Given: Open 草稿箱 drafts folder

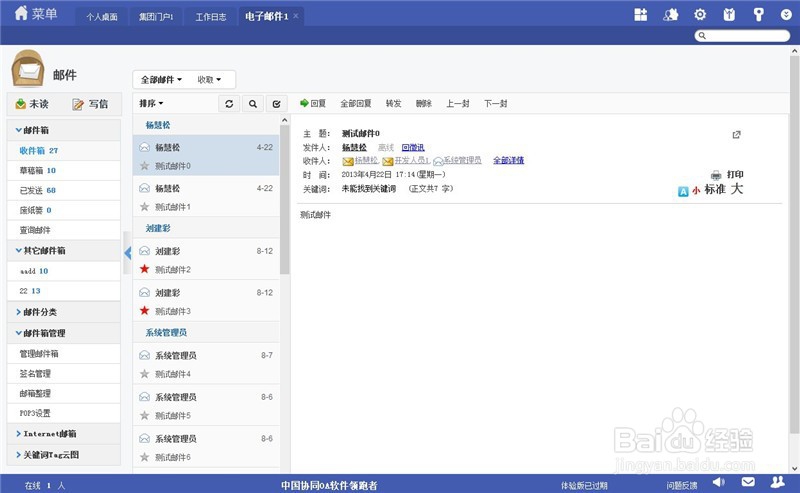Looking at the screenshot, I should pos(64,170).
